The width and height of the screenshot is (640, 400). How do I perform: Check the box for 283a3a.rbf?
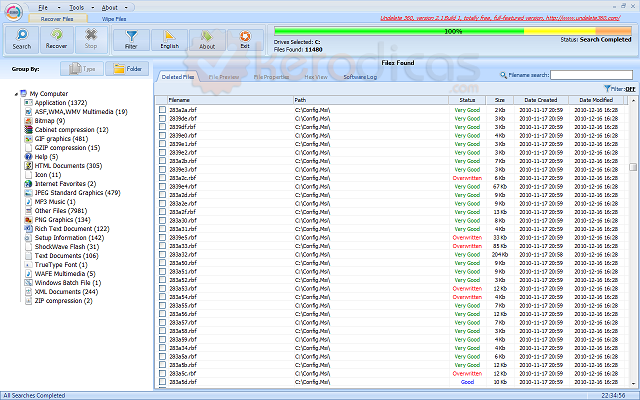(x=163, y=110)
